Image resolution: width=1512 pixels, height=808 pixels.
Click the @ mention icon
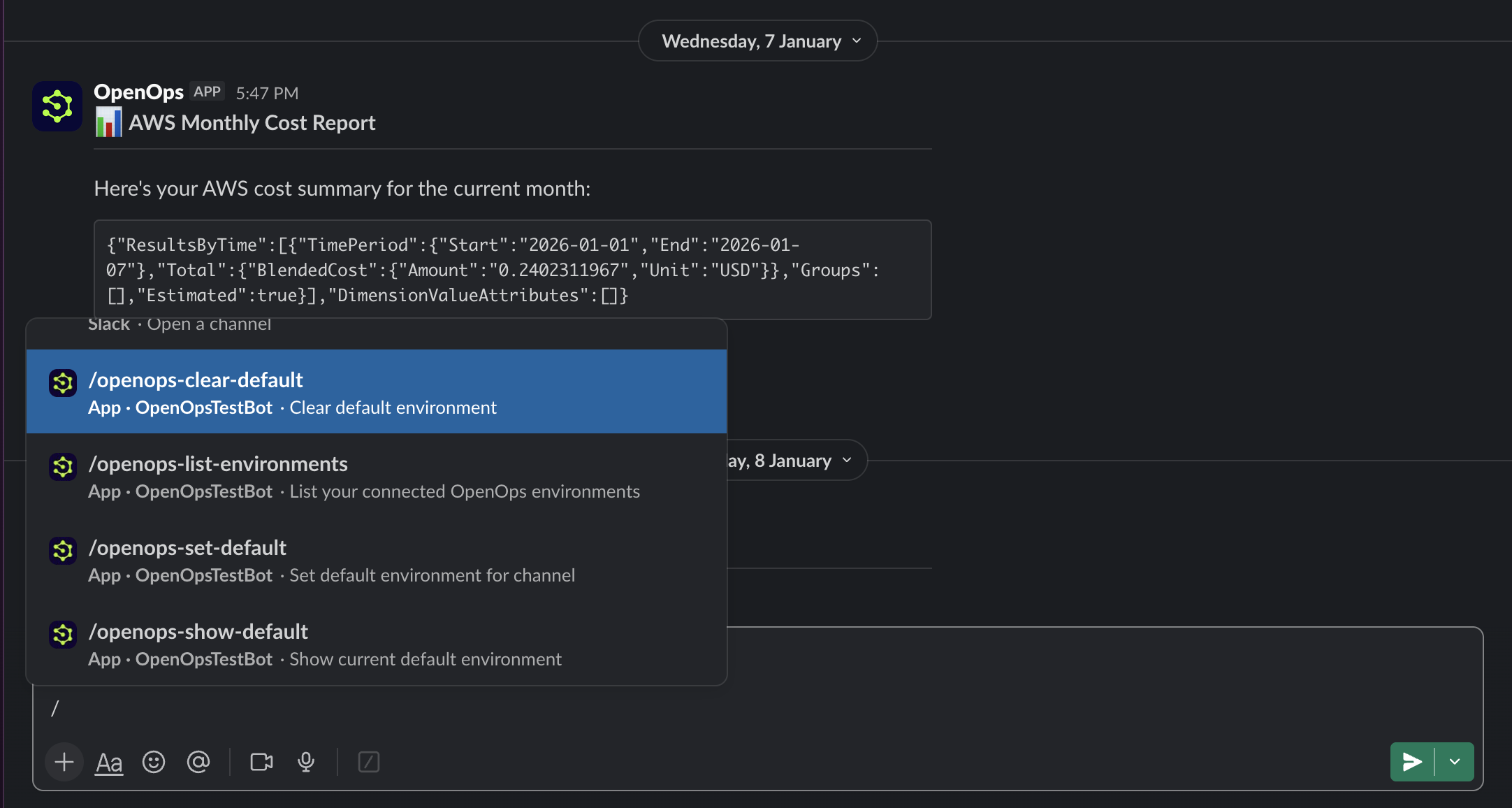(x=198, y=762)
